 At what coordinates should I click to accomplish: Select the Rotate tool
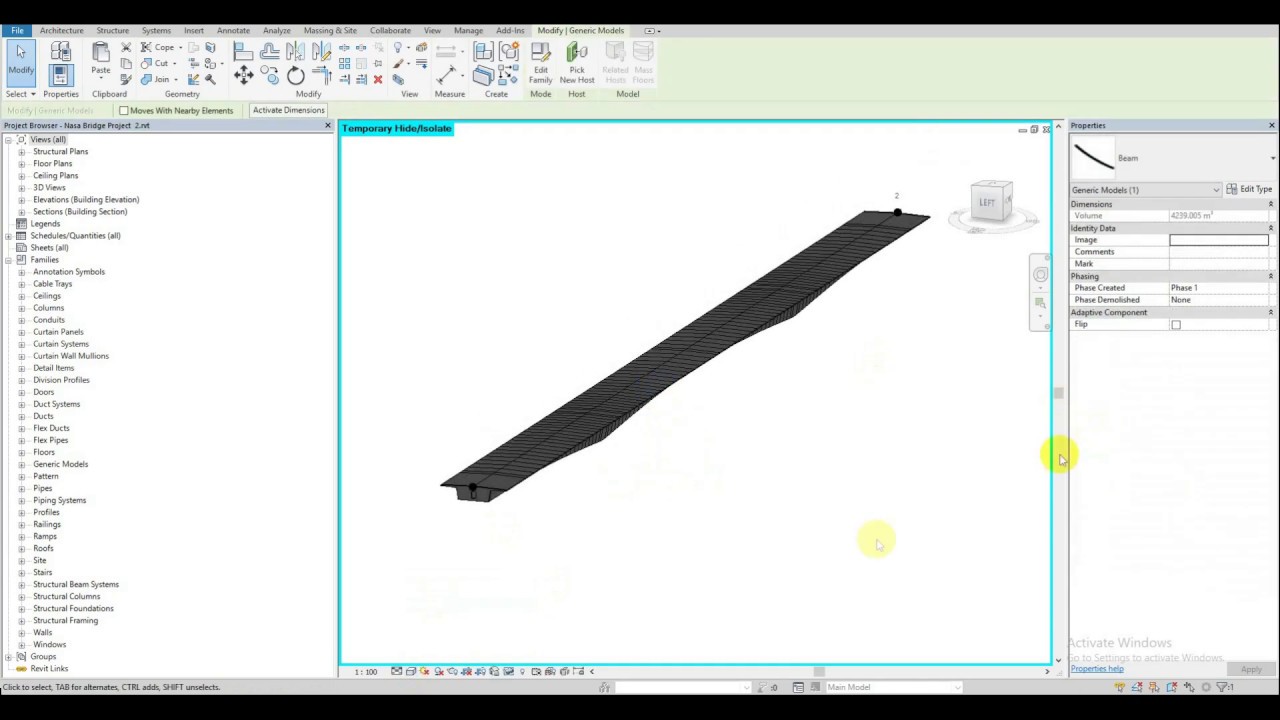[x=296, y=75]
